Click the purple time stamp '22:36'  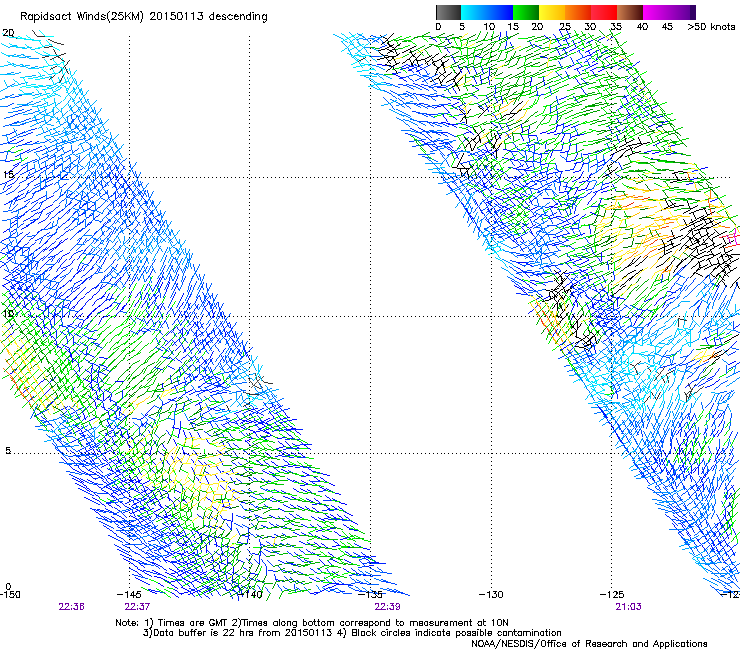pos(71,607)
